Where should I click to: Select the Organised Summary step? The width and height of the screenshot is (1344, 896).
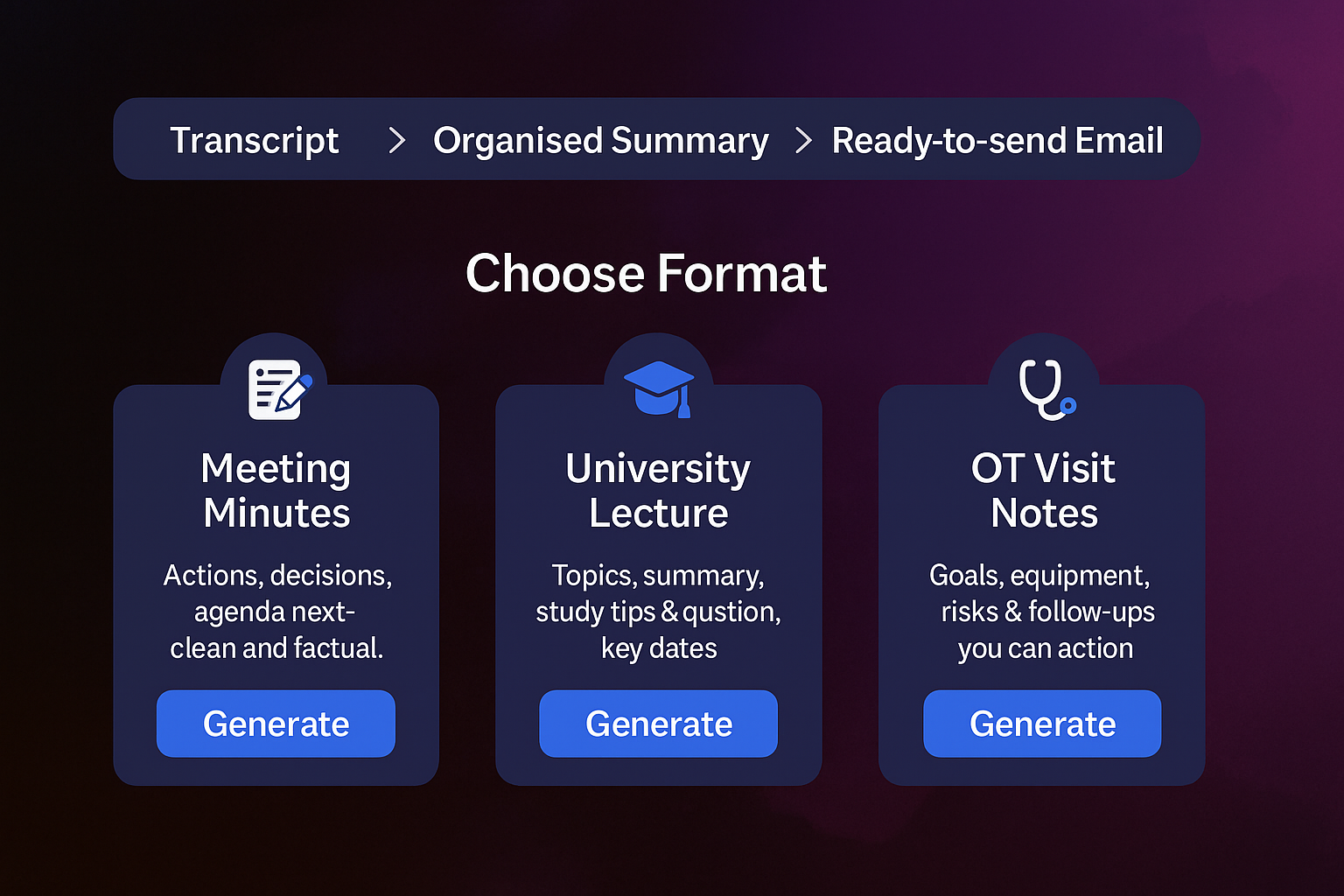[600, 141]
